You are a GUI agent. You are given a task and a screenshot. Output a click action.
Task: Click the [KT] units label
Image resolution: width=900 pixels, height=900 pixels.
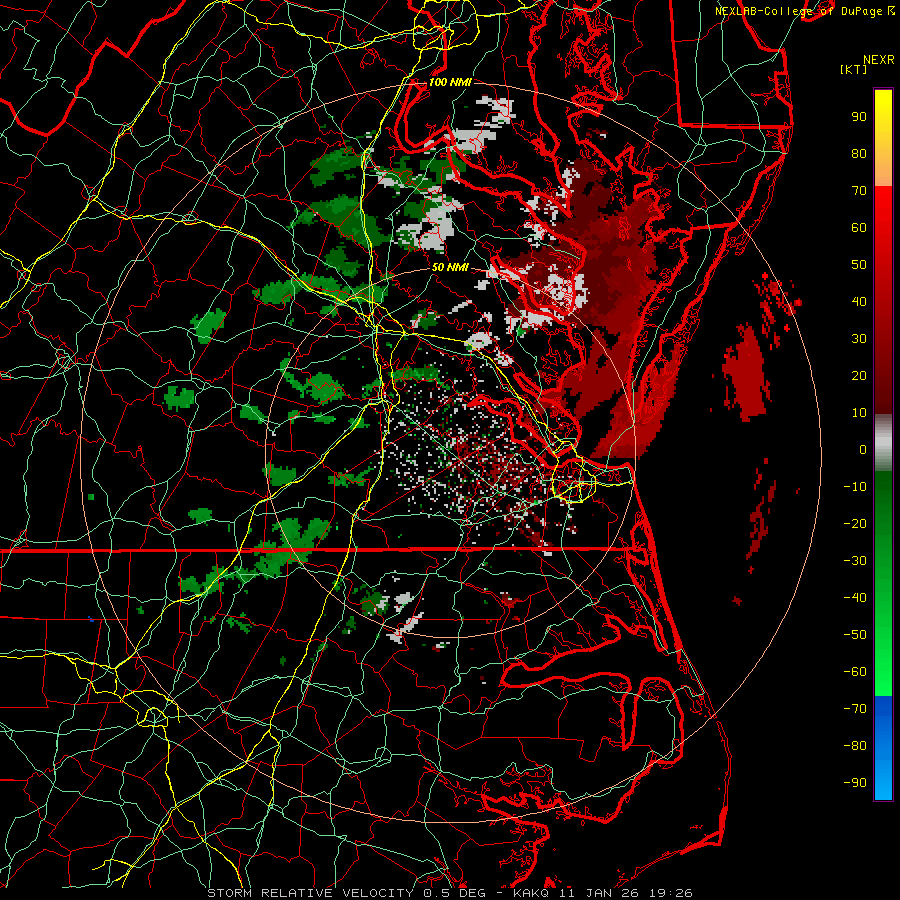click(x=853, y=69)
